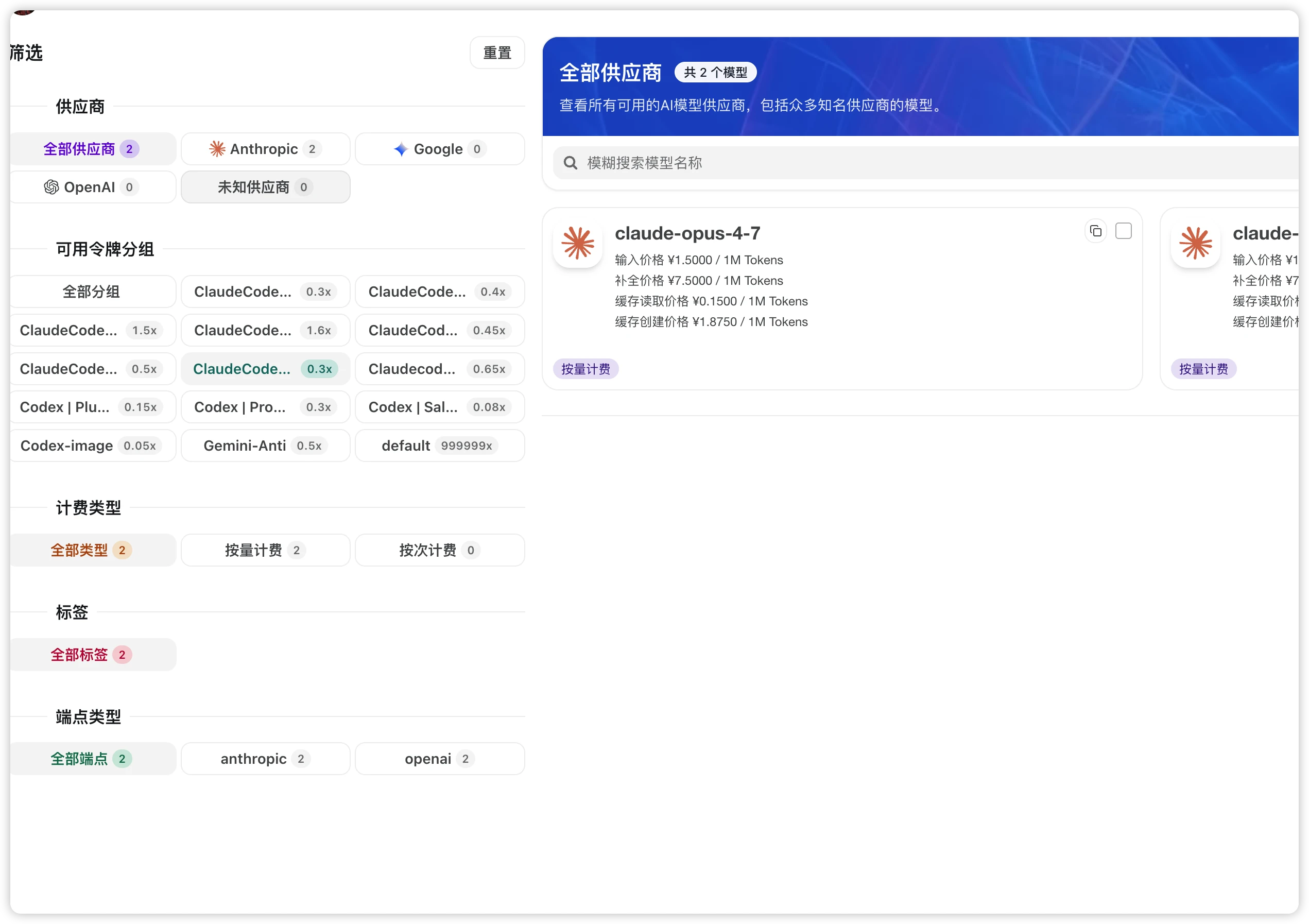Open the claude-opus-4-7 model title

click(687, 233)
